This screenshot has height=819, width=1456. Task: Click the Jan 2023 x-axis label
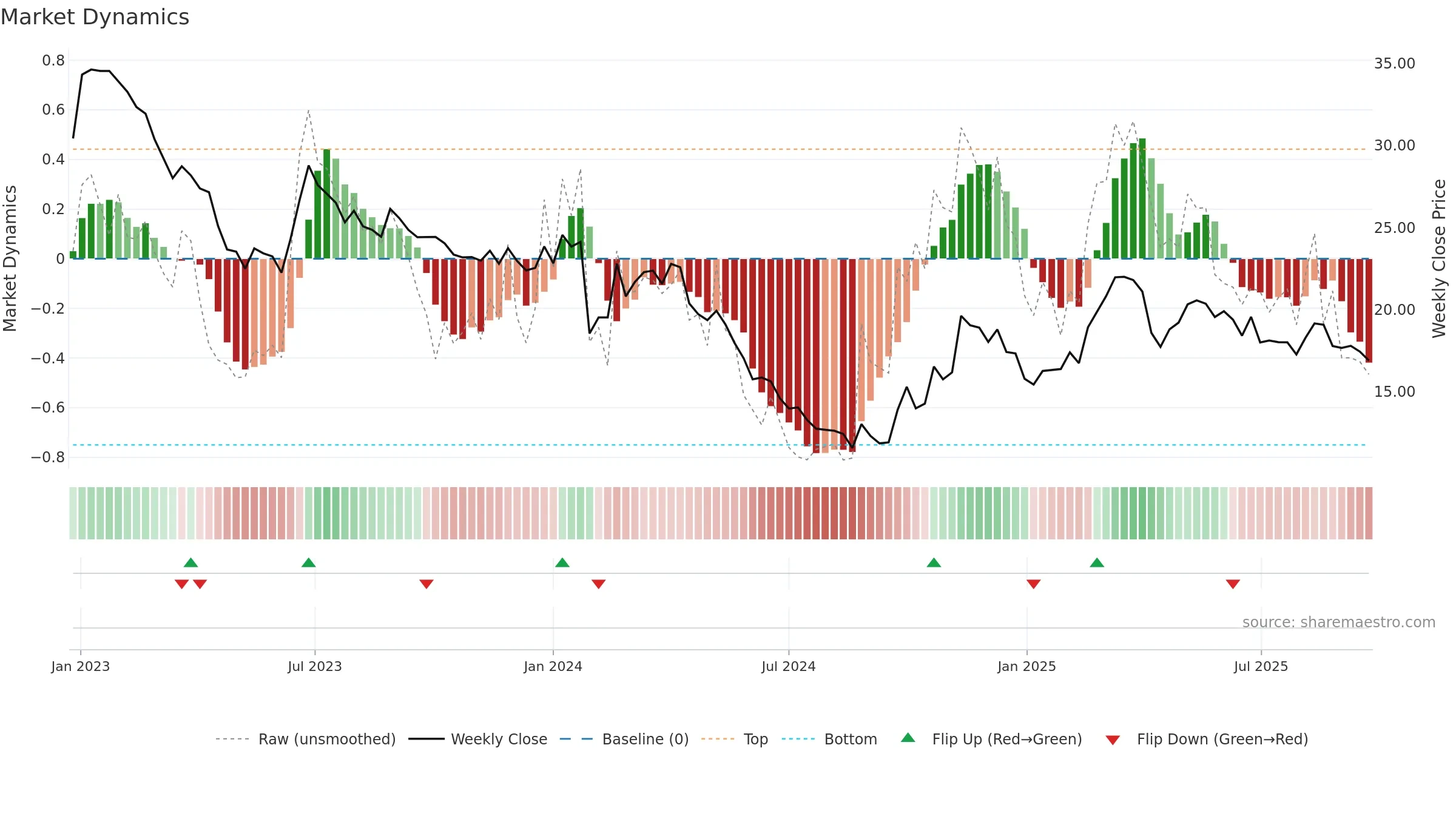pos(81,666)
